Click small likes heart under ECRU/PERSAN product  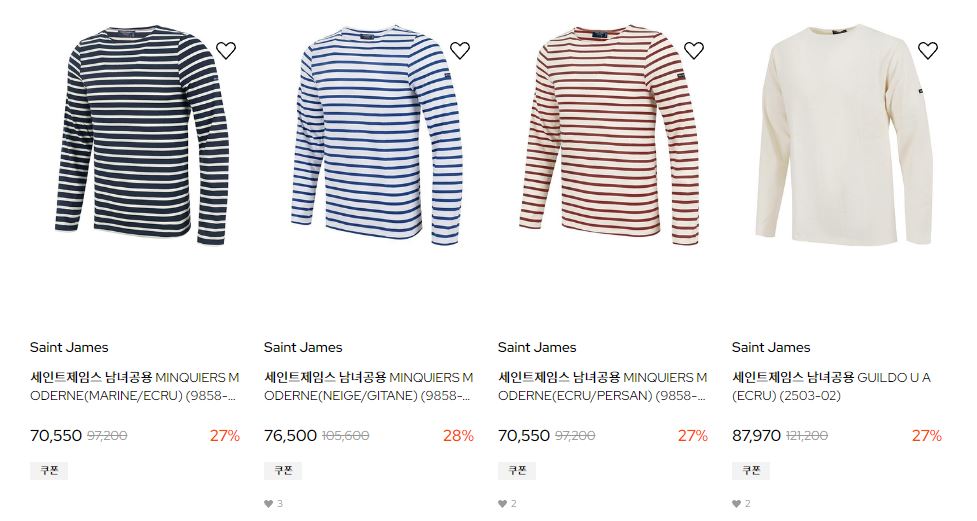502,504
